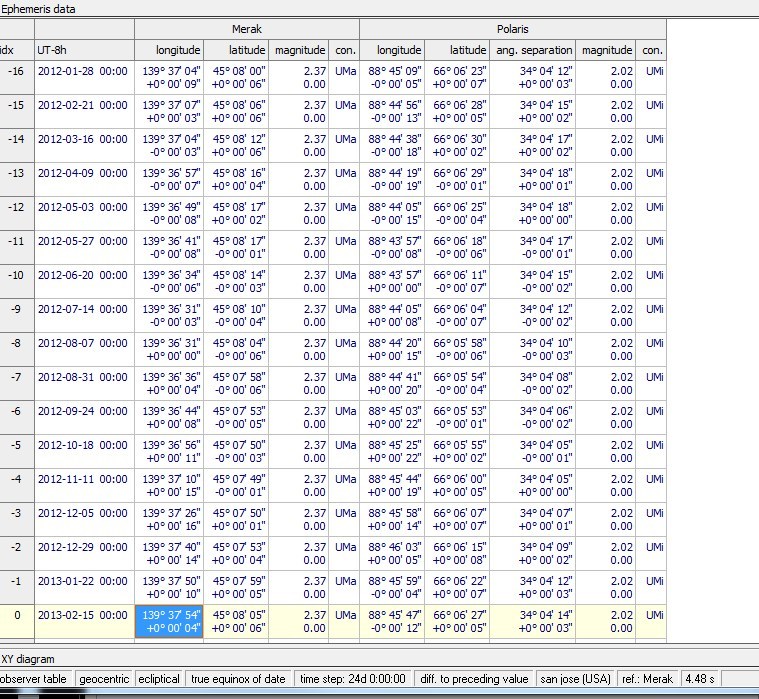
Task: Click the Merak latitude column header
Action: [237, 50]
